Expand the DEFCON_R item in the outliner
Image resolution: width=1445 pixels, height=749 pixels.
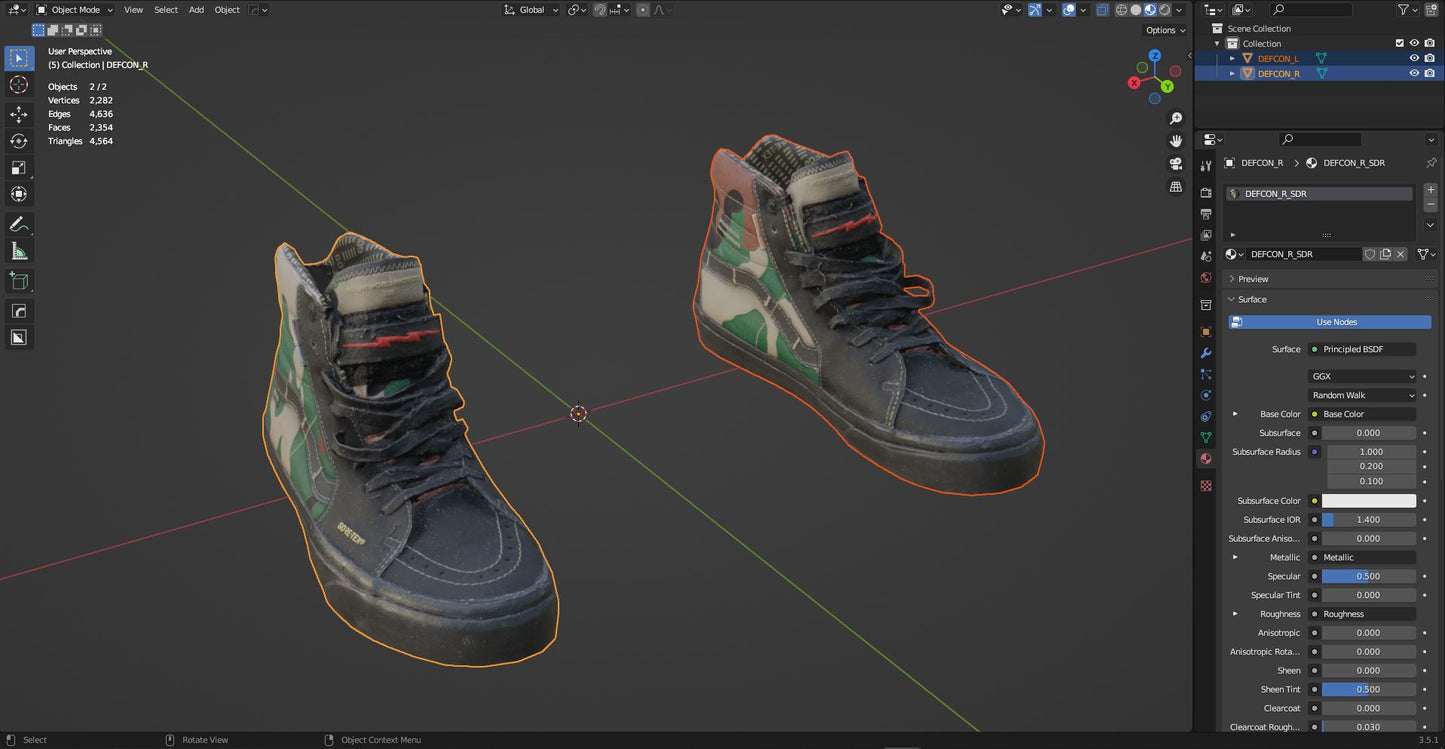point(1232,73)
